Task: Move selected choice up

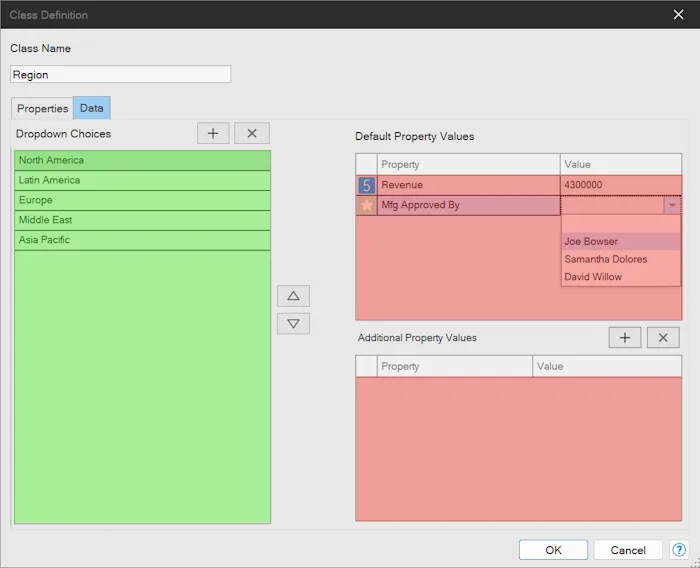Action: [293, 296]
